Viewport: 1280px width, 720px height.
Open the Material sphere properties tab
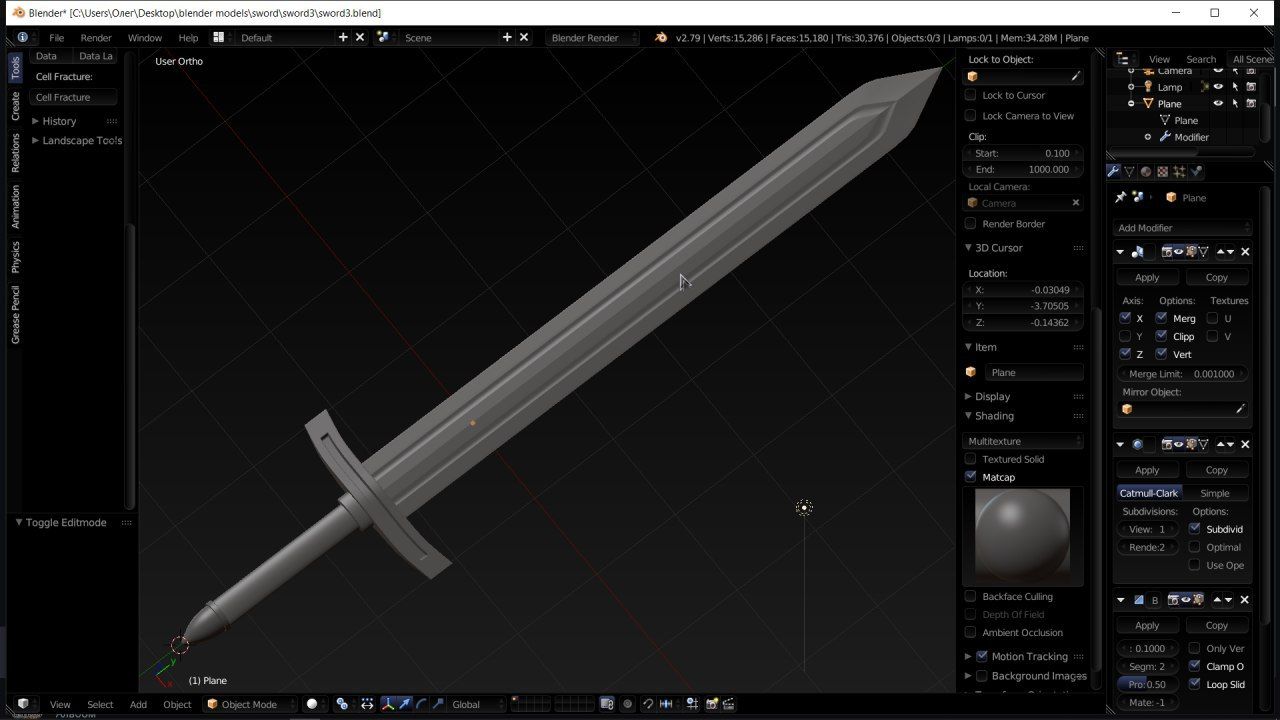1146,171
